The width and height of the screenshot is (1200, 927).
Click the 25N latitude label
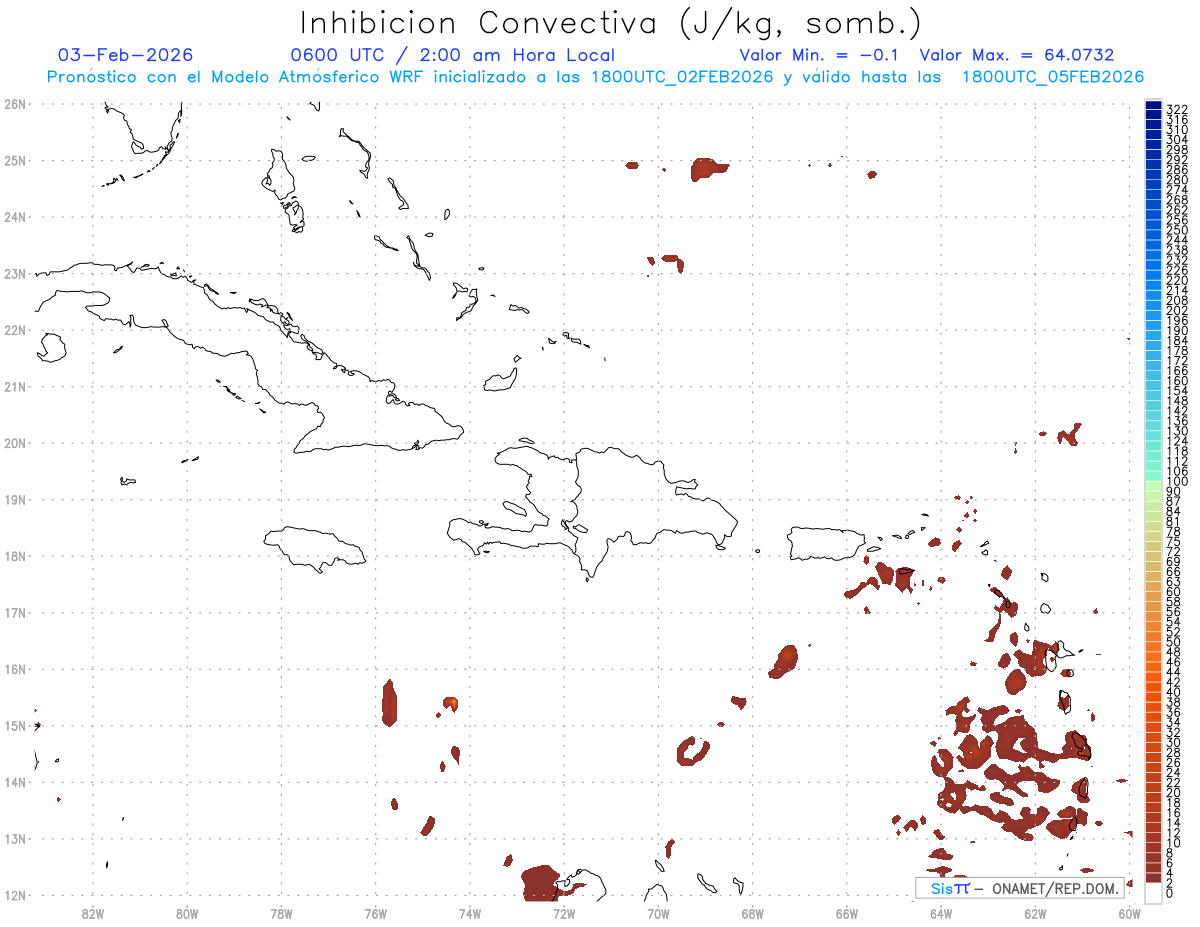click(x=15, y=160)
